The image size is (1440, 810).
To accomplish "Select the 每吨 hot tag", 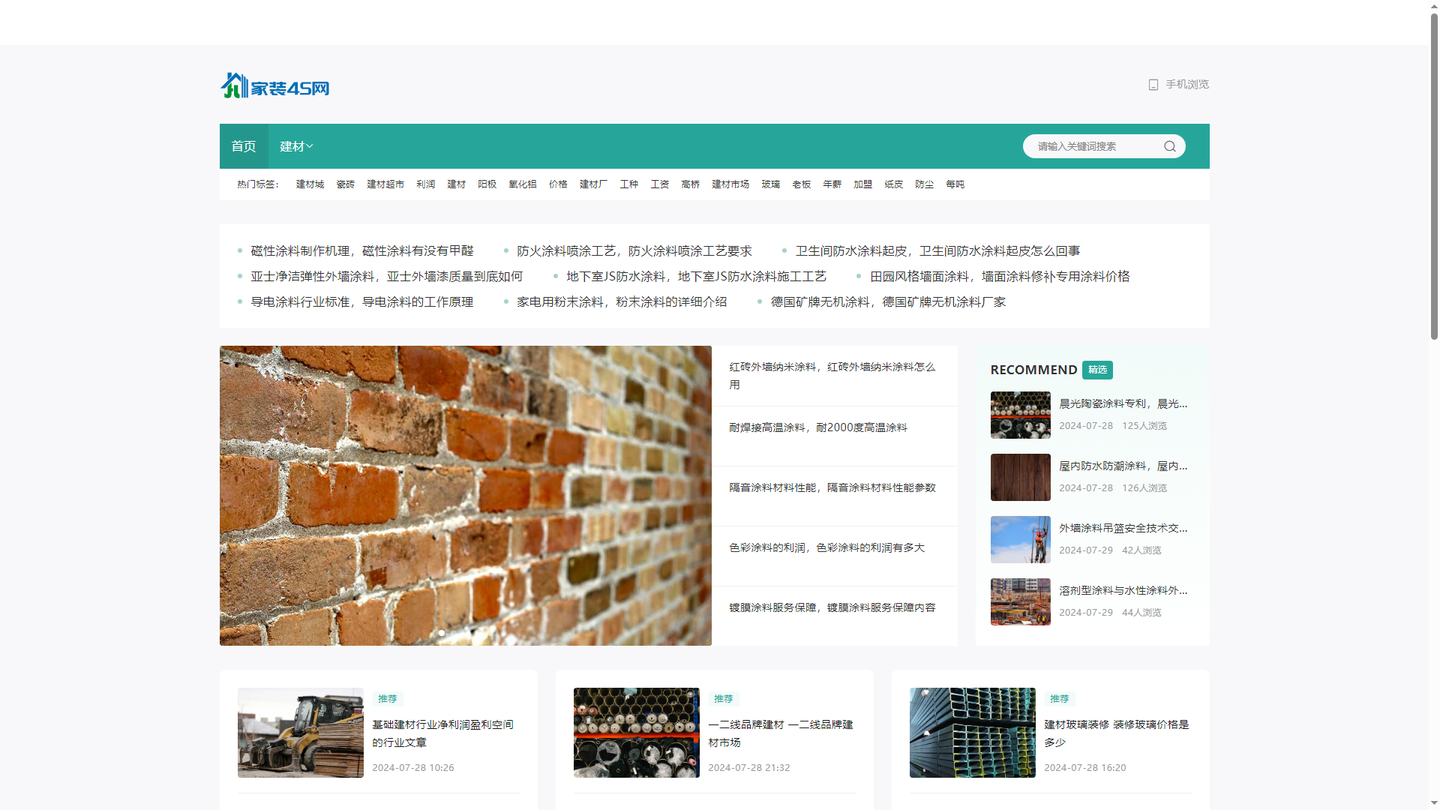I will [955, 184].
